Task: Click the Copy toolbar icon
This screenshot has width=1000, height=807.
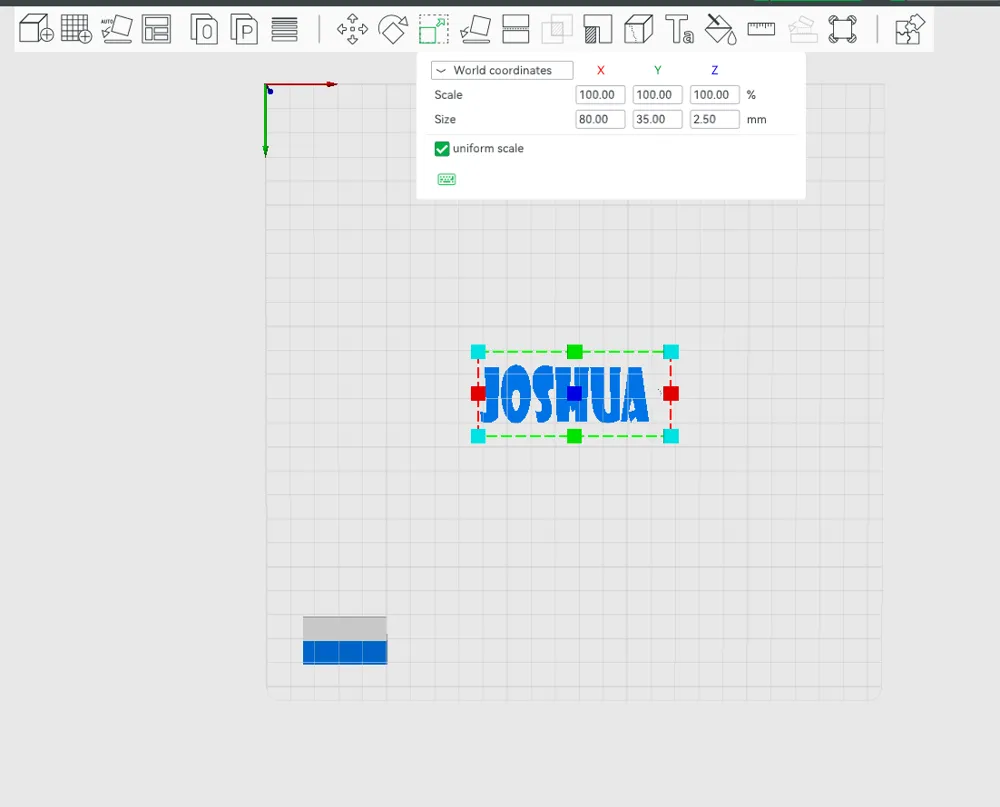Action: (x=205, y=29)
